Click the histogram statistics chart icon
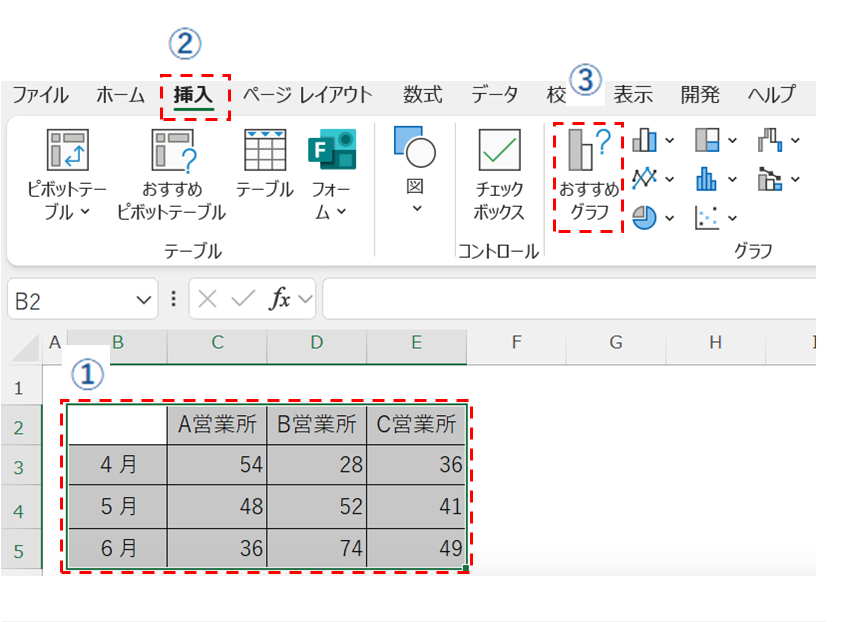 [707, 179]
